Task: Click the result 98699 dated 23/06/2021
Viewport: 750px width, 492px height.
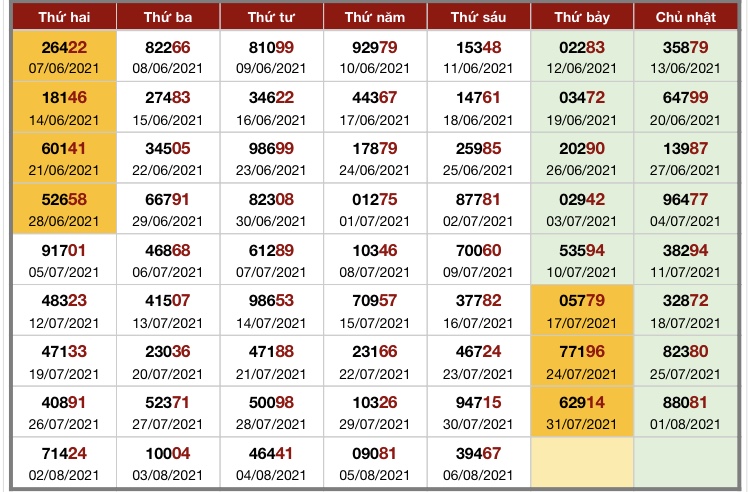Action: tap(271, 158)
